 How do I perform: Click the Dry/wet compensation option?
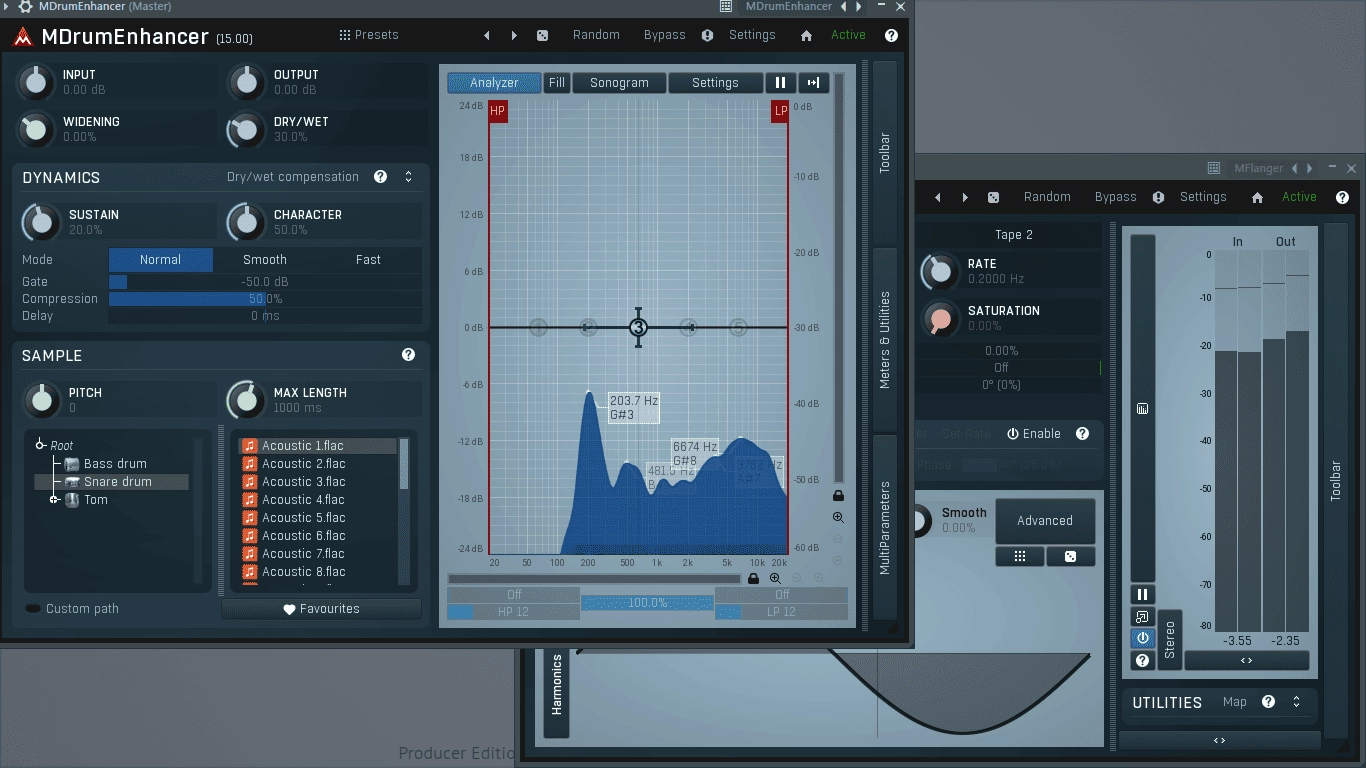coord(293,177)
